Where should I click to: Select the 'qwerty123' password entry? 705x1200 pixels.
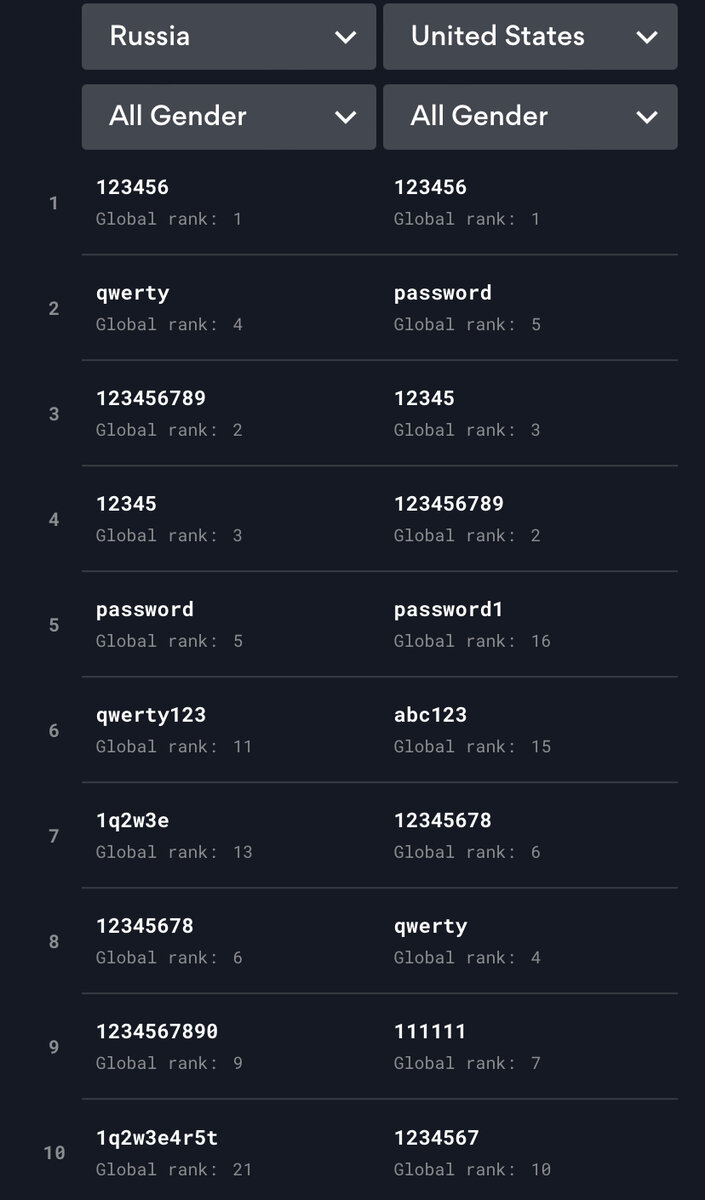(151, 715)
